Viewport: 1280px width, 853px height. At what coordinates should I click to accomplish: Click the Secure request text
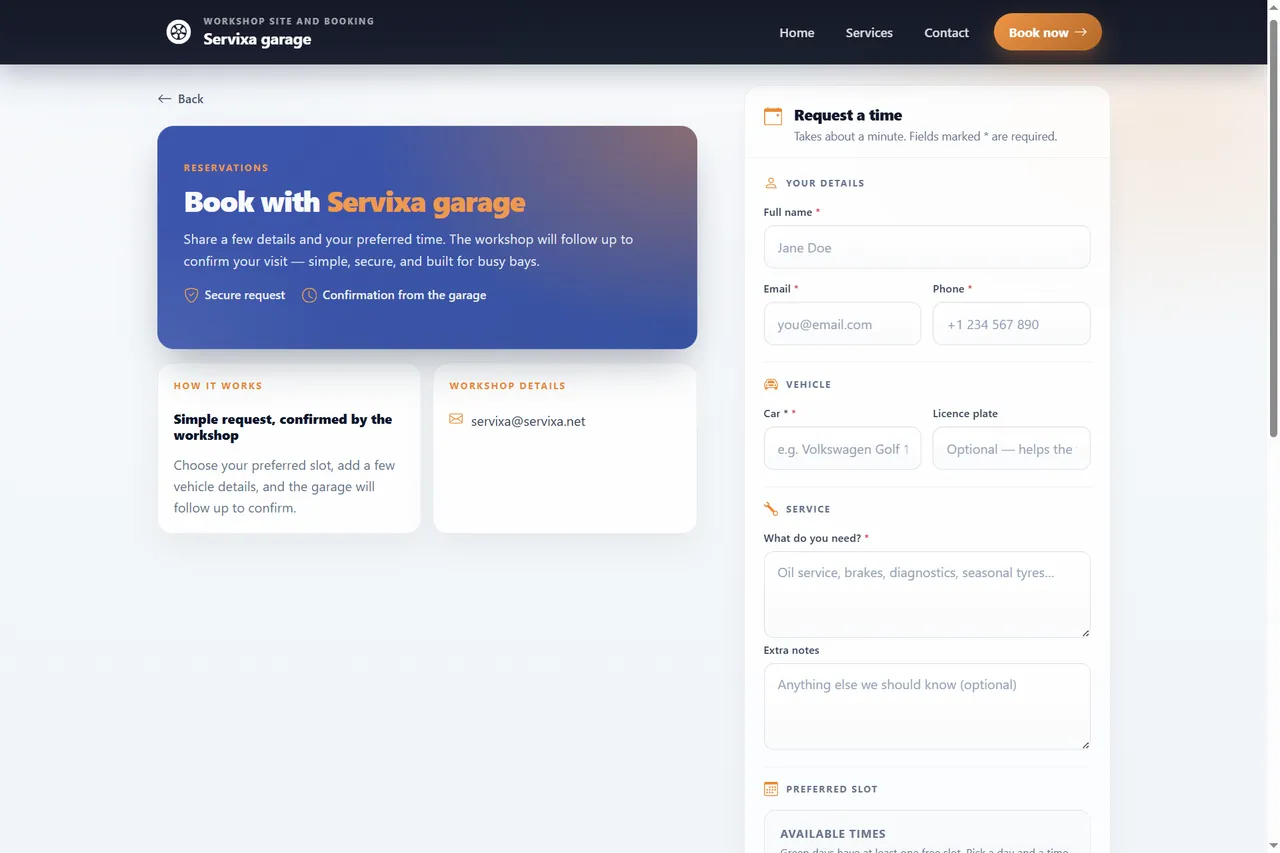[245, 295]
